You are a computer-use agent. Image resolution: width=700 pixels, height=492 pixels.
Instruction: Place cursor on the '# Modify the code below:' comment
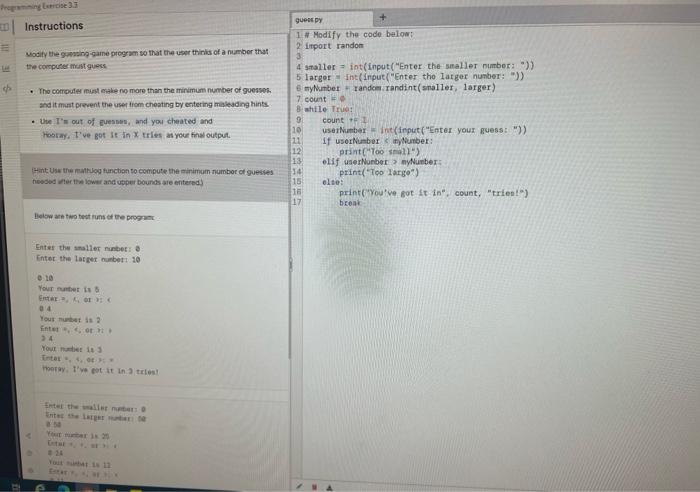click(x=359, y=34)
